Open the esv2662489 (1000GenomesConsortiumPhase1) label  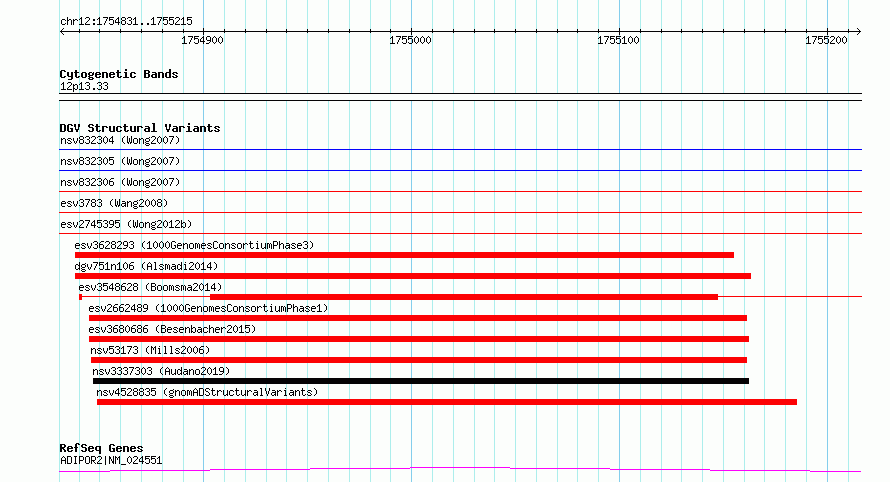208,308
